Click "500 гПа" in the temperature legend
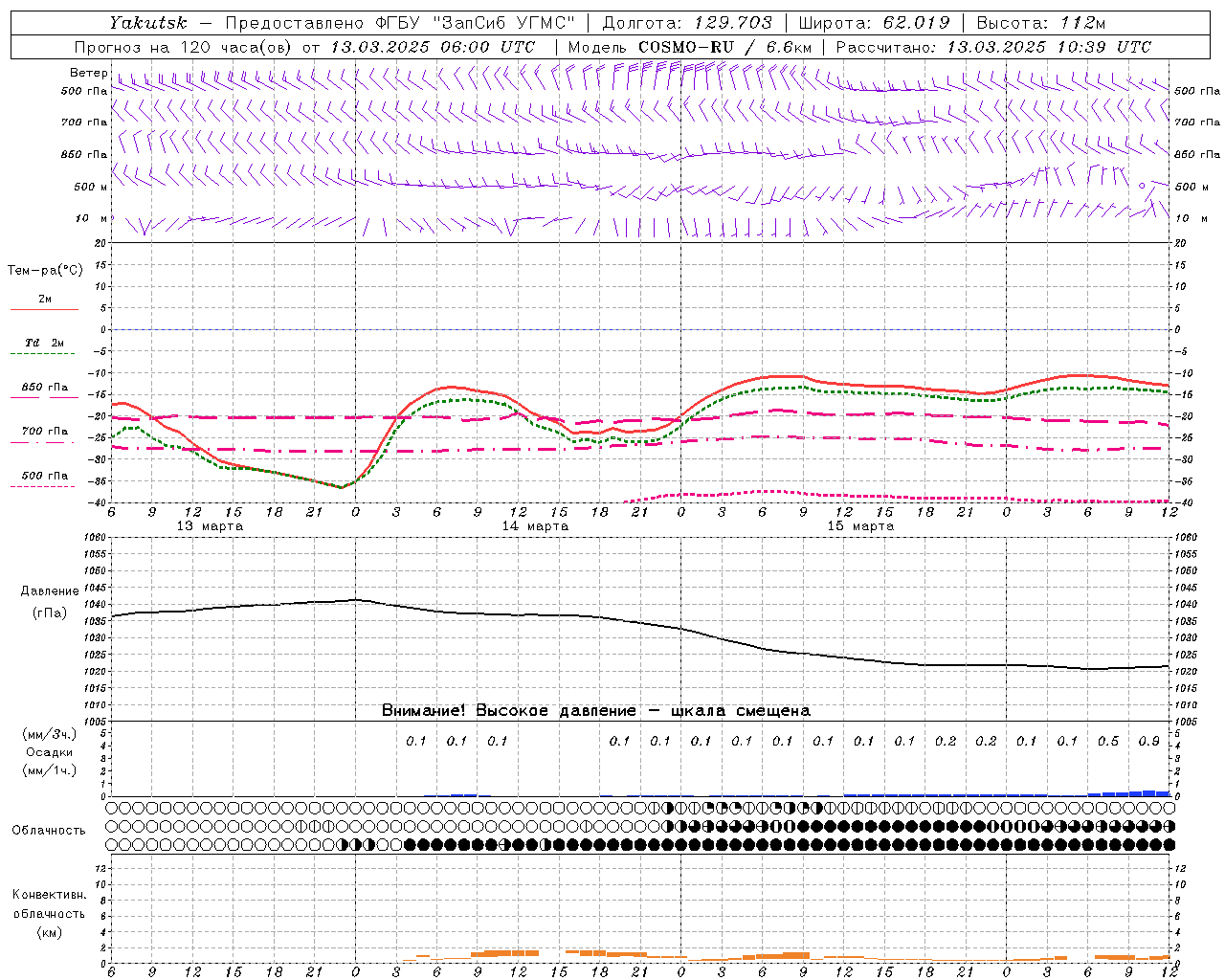The height and width of the screenshot is (980, 1225). pos(45,476)
